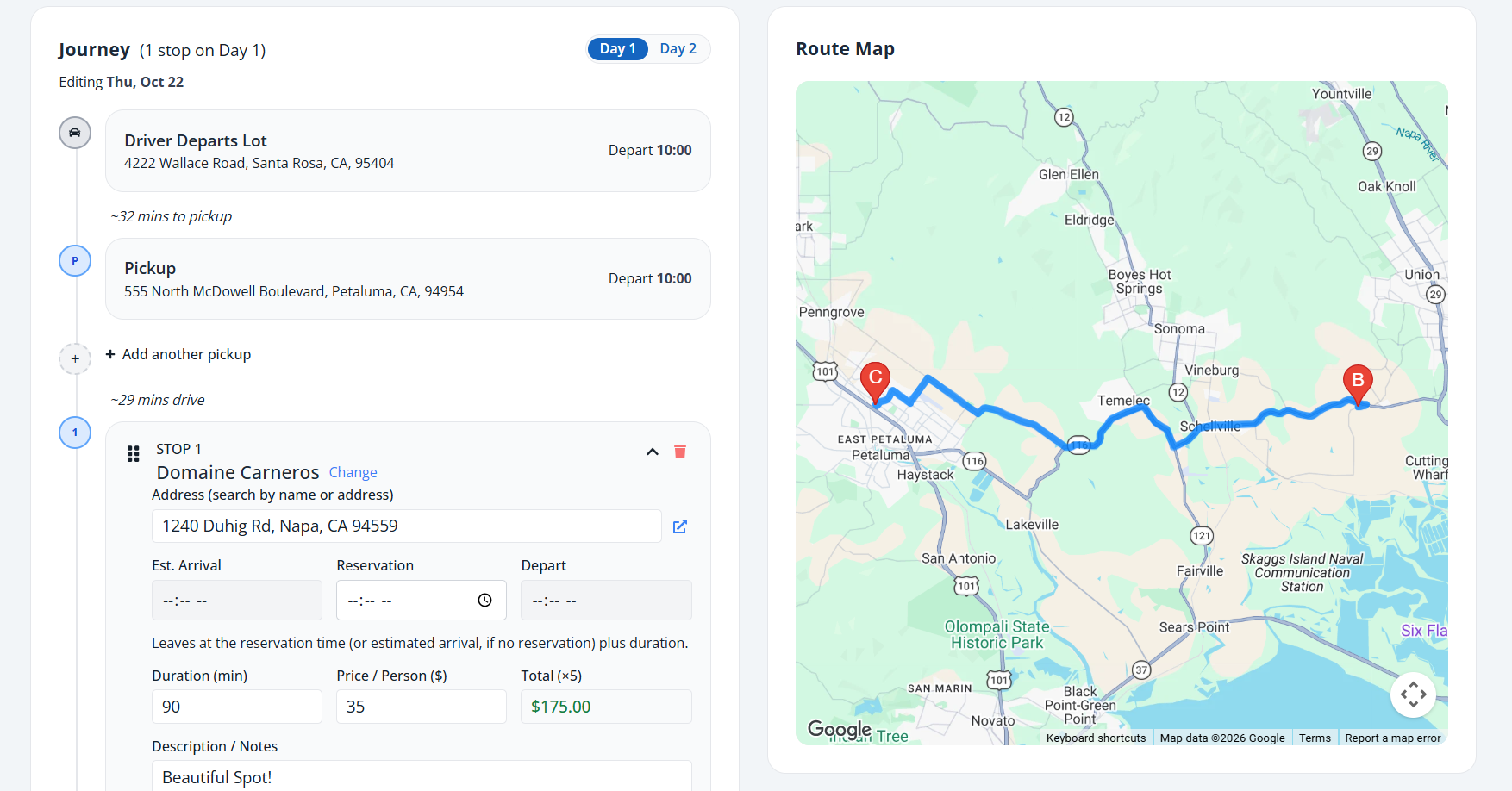Screen dimensions: 1512x791
Task: Click the Yountville label on the map
Action: pyautogui.click(x=1341, y=93)
